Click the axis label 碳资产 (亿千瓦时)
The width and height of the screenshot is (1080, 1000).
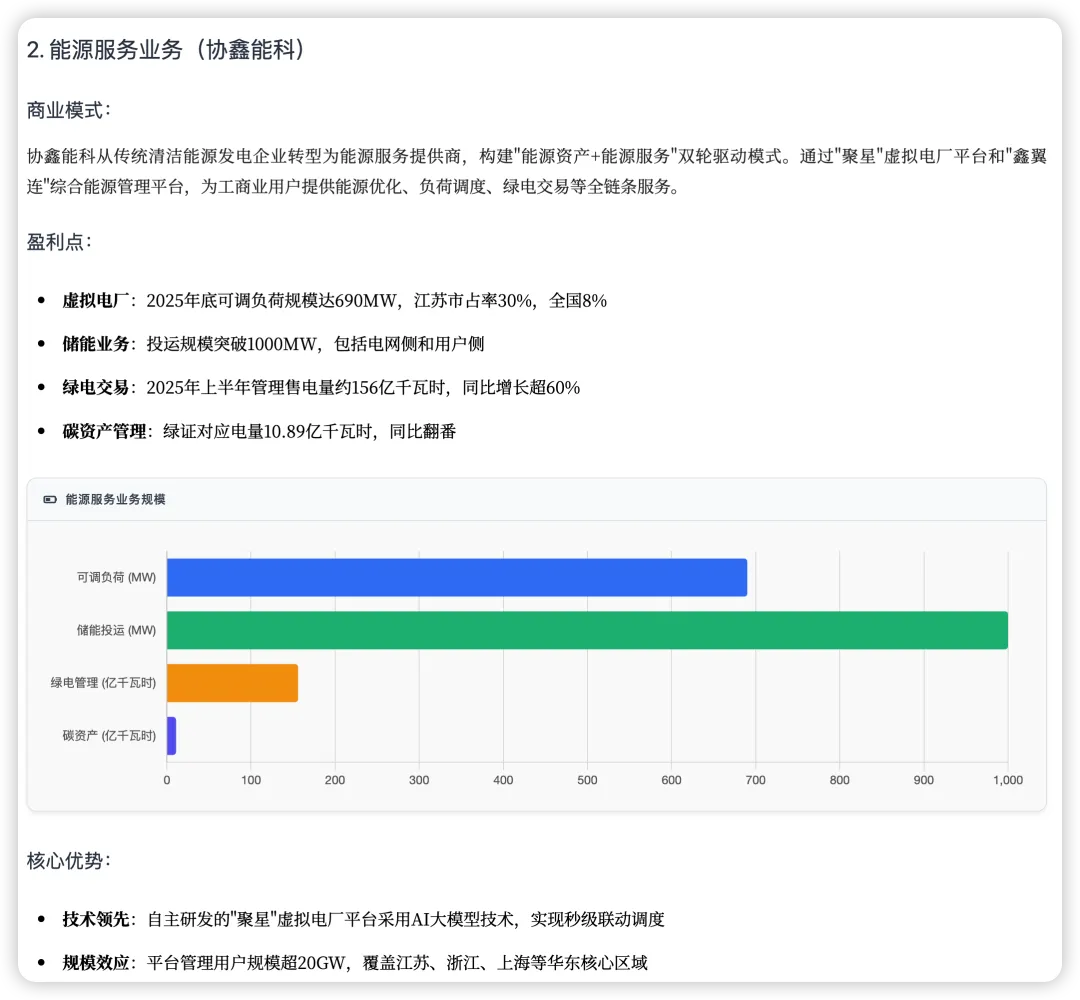(x=110, y=736)
